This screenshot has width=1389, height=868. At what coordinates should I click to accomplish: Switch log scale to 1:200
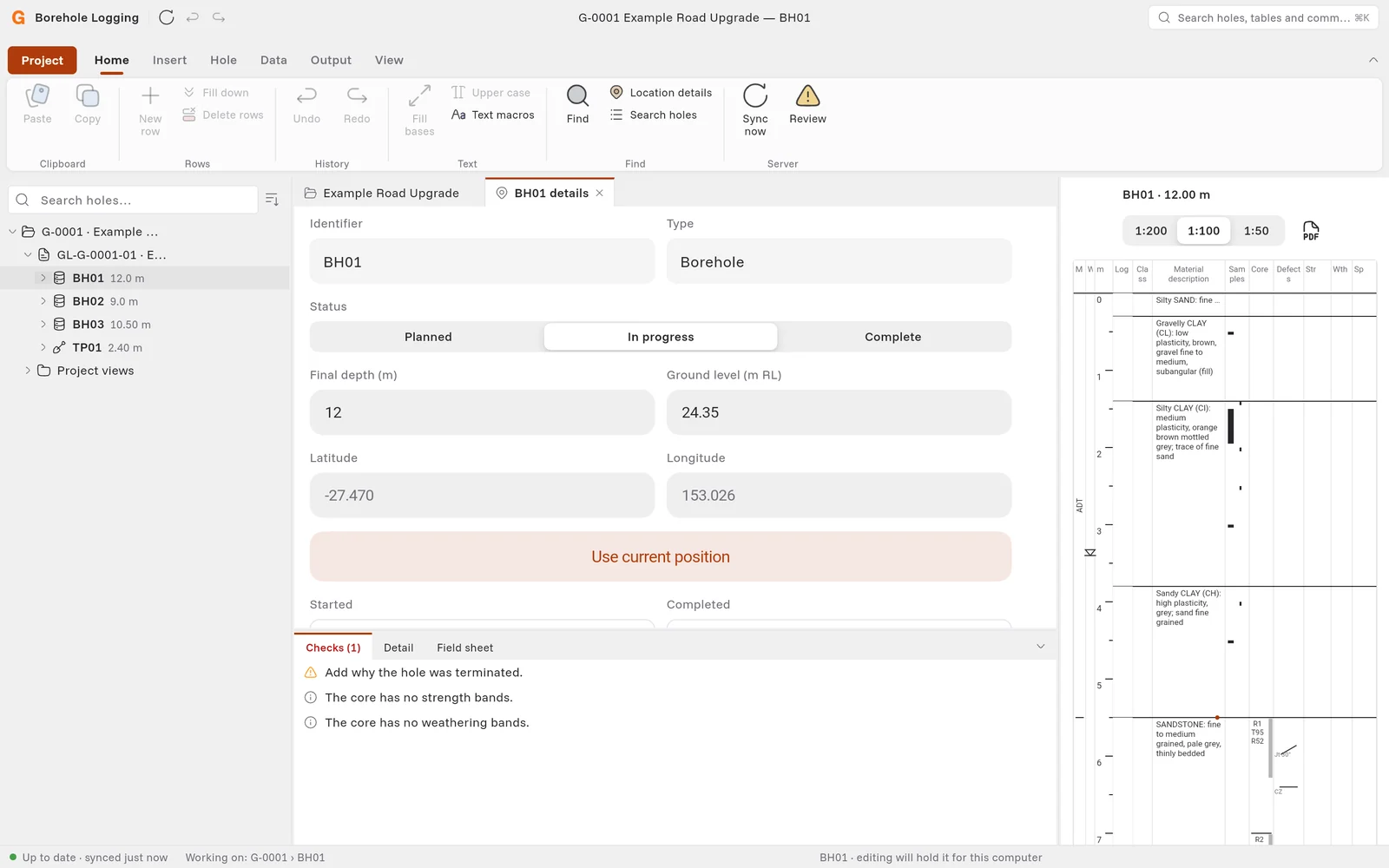[1151, 231]
